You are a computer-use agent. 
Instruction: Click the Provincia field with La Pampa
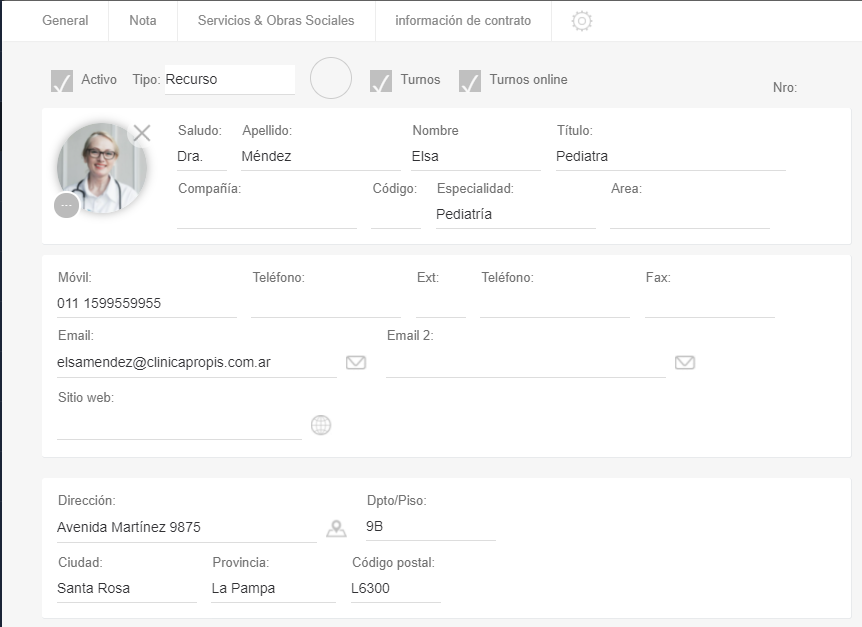click(x=272, y=589)
